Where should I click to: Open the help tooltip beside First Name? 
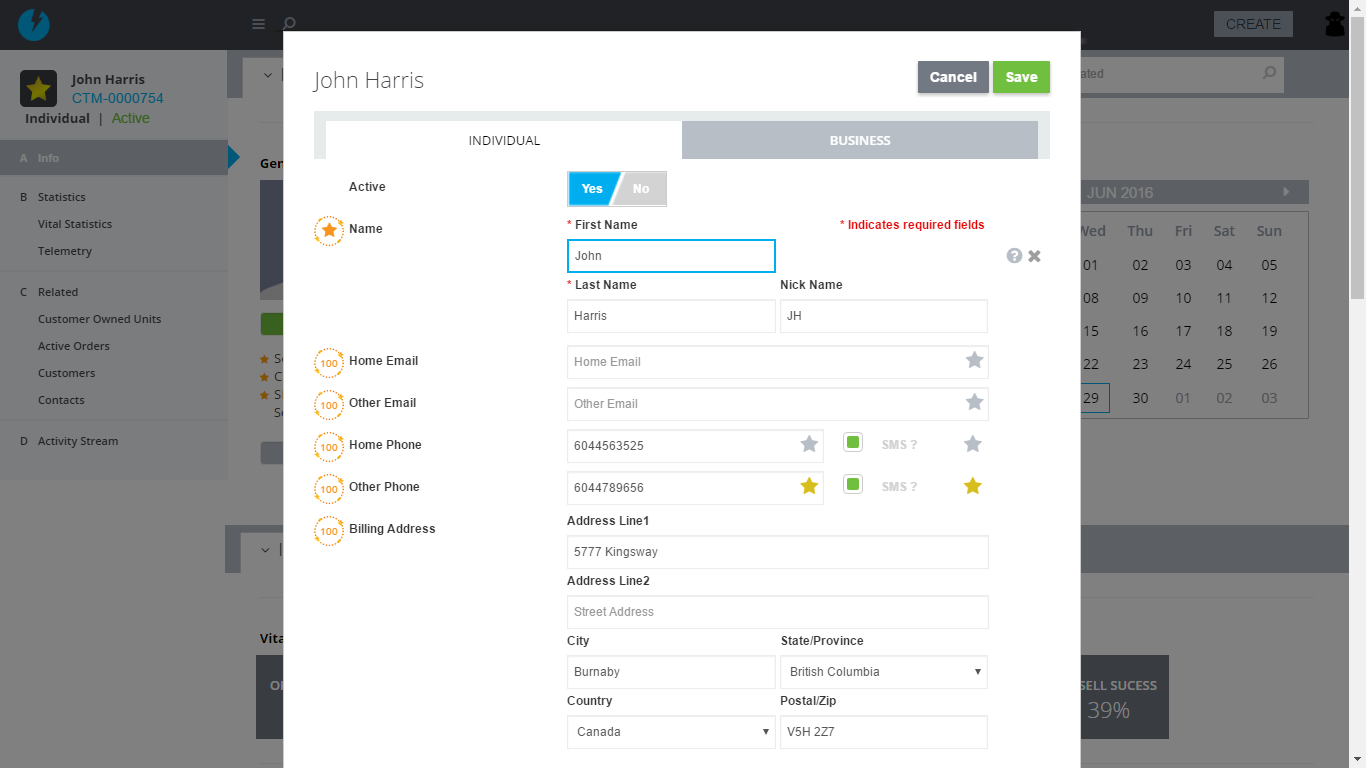(x=1014, y=255)
